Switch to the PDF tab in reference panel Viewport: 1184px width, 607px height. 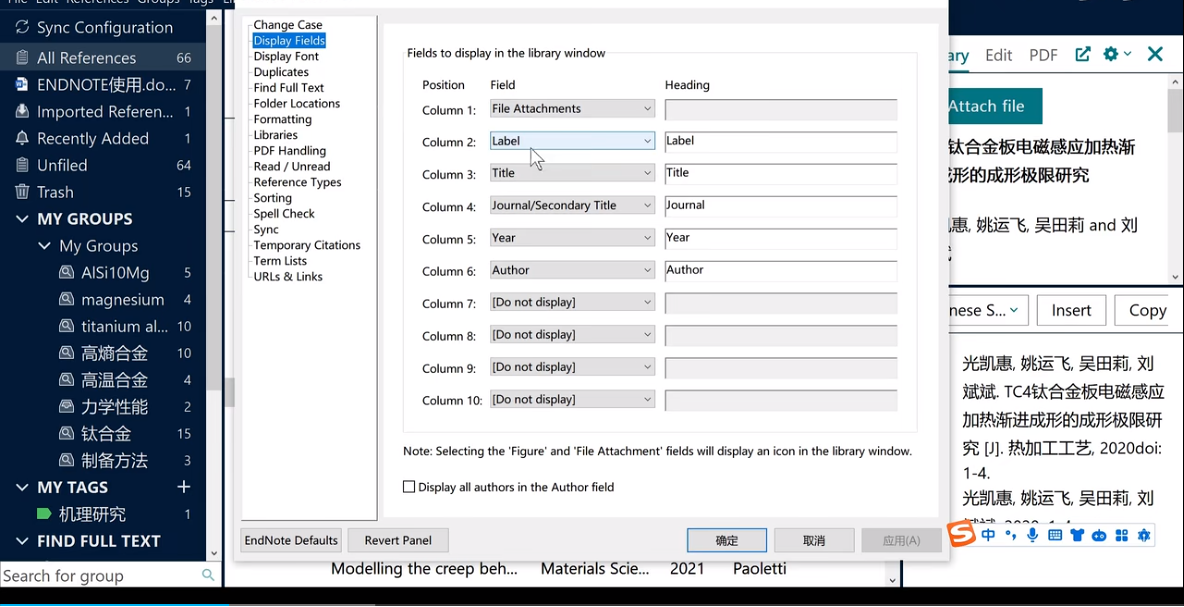tap(1043, 55)
